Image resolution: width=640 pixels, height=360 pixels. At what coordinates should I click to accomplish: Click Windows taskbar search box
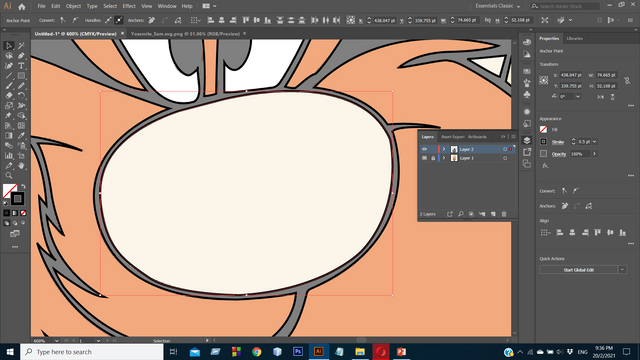(92, 352)
